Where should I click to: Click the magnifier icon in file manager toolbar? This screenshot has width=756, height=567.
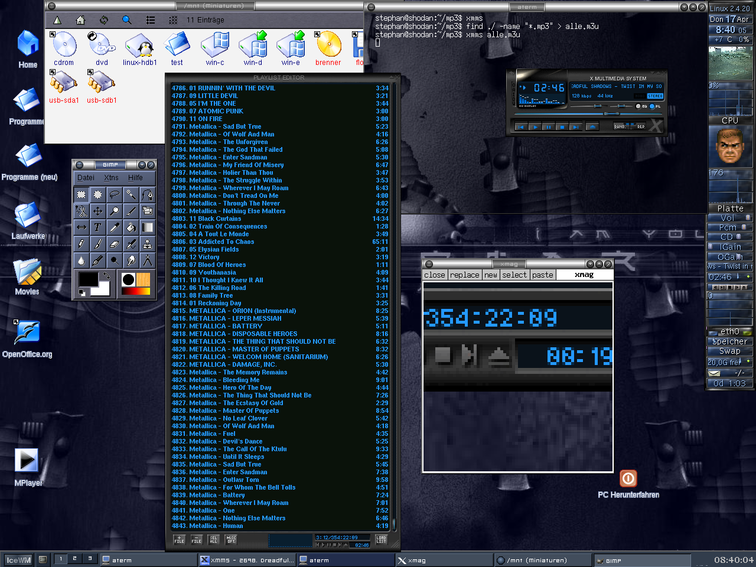tap(126, 20)
